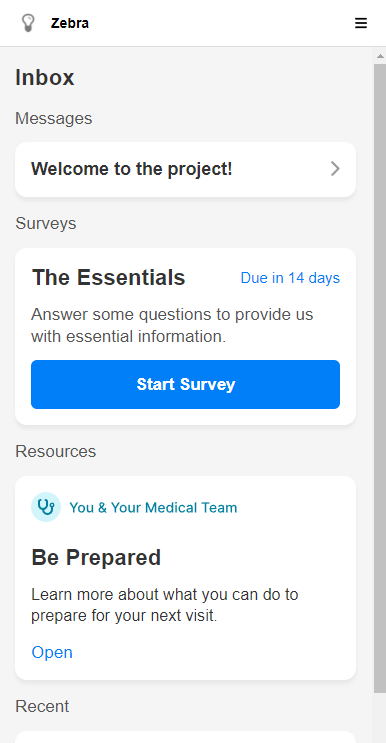Click the Open link under Be Prepared
The height and width of the screenshot is (743, 386).
click(x=52, y=652)
